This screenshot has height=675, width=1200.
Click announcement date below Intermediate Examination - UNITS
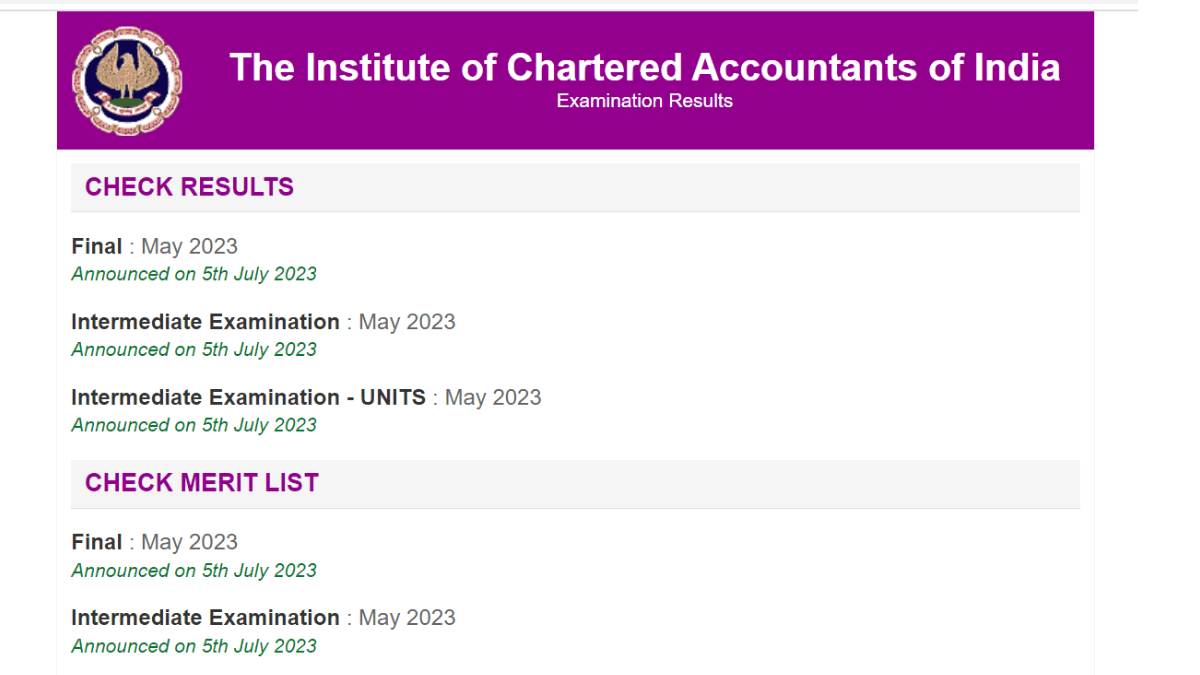[194, 425]
